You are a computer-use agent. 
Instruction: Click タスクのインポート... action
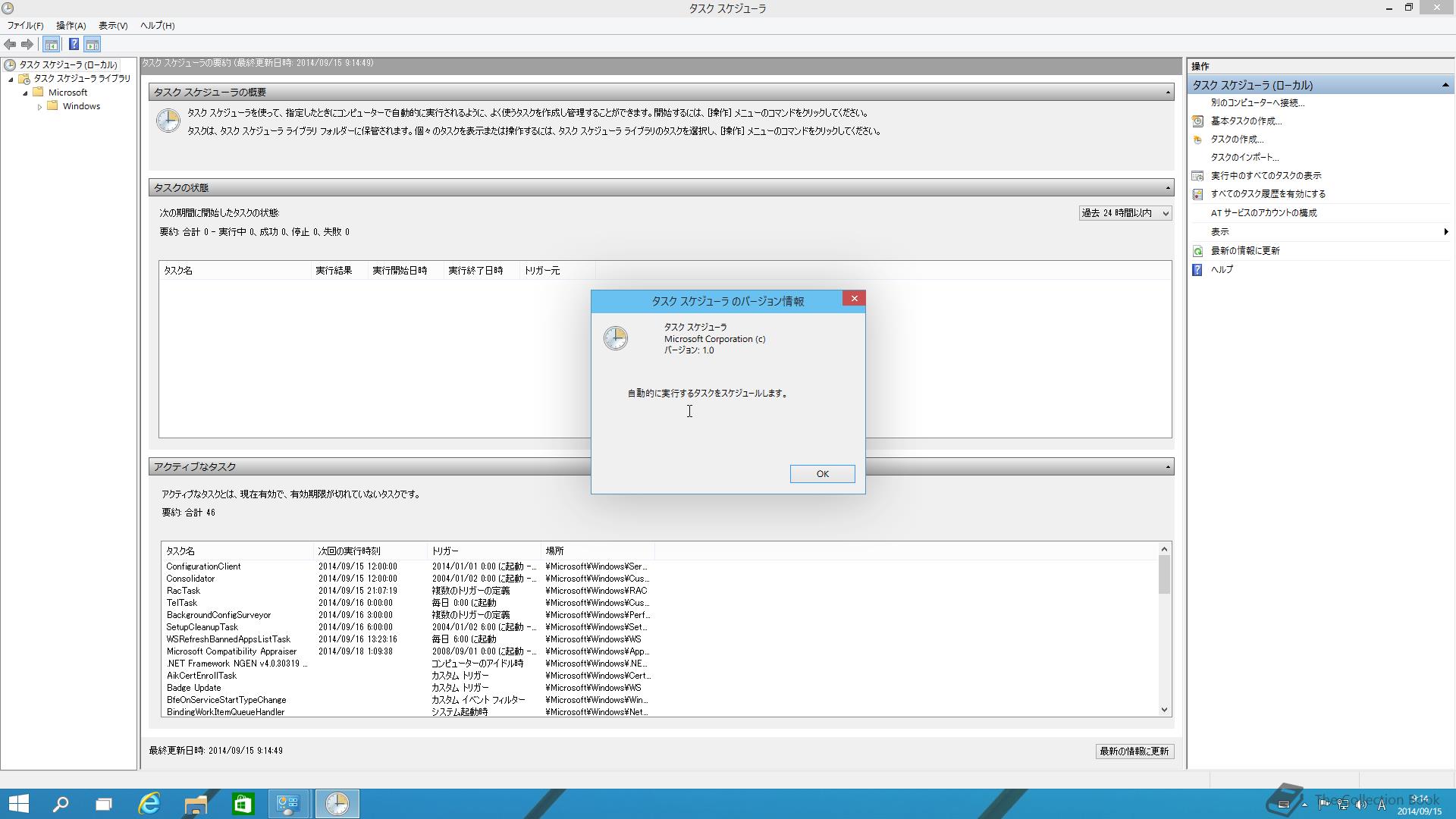(x=1244, y=157)
